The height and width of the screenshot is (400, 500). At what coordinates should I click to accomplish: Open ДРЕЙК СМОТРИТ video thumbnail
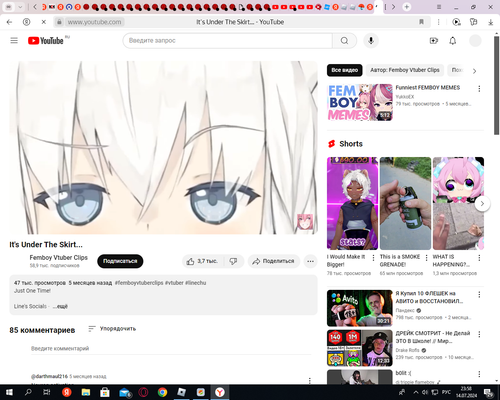pyautogui.click(x=360, y=348)
